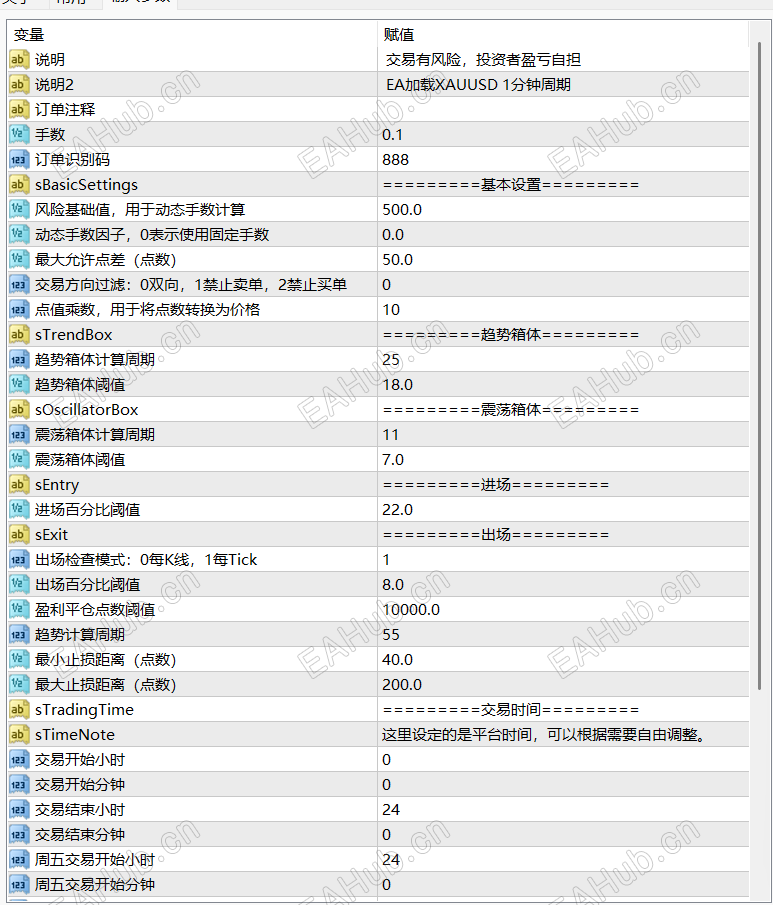
Task: Click the icon beside 风险基础值 row
Action: pyautogui.click(x=18, y=210)
